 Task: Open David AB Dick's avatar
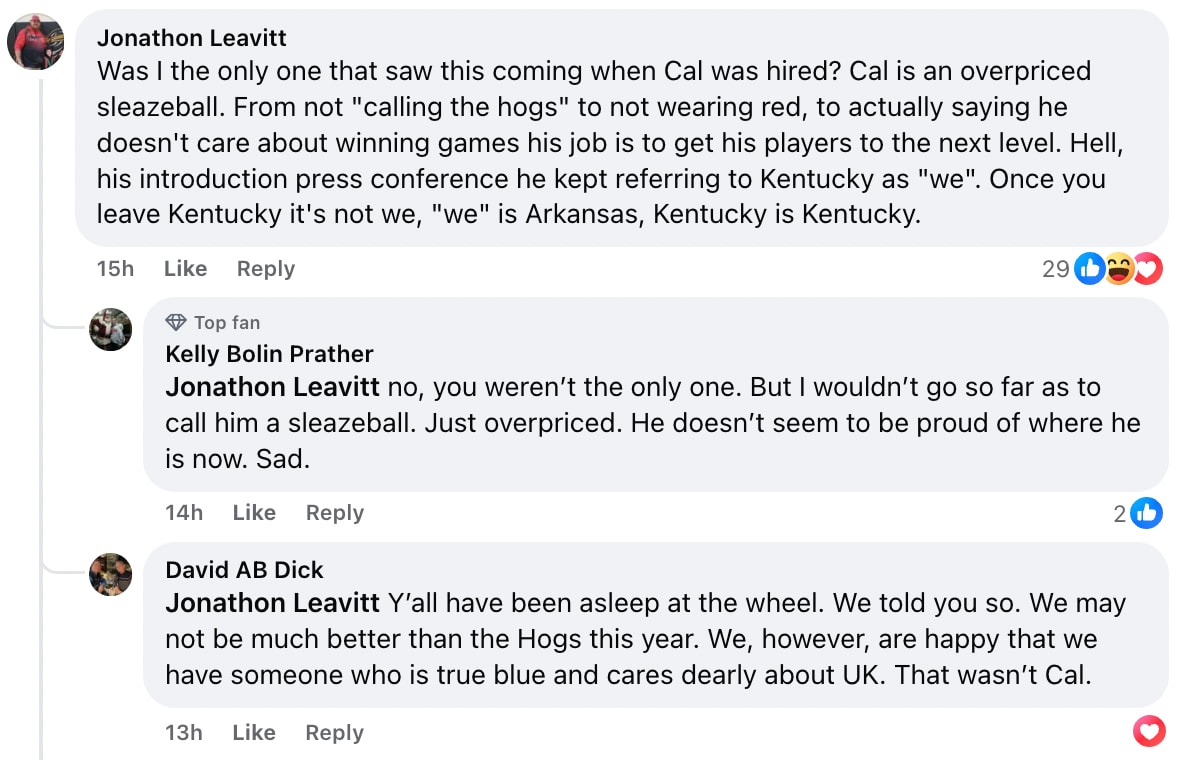coord(111,574)
